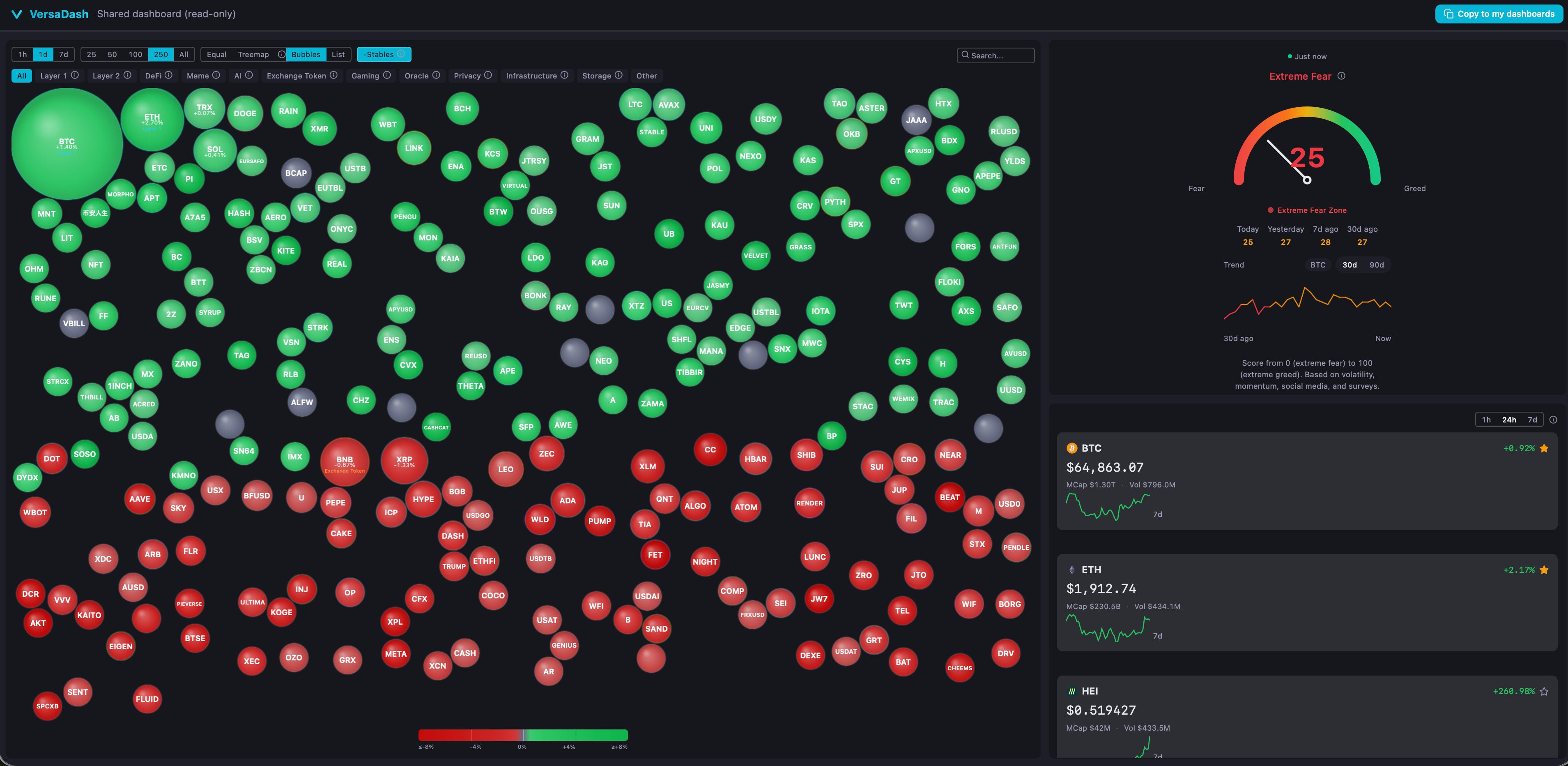Click the search input field
This screenshot has width=1568, height=766.
tap(996, 55)
